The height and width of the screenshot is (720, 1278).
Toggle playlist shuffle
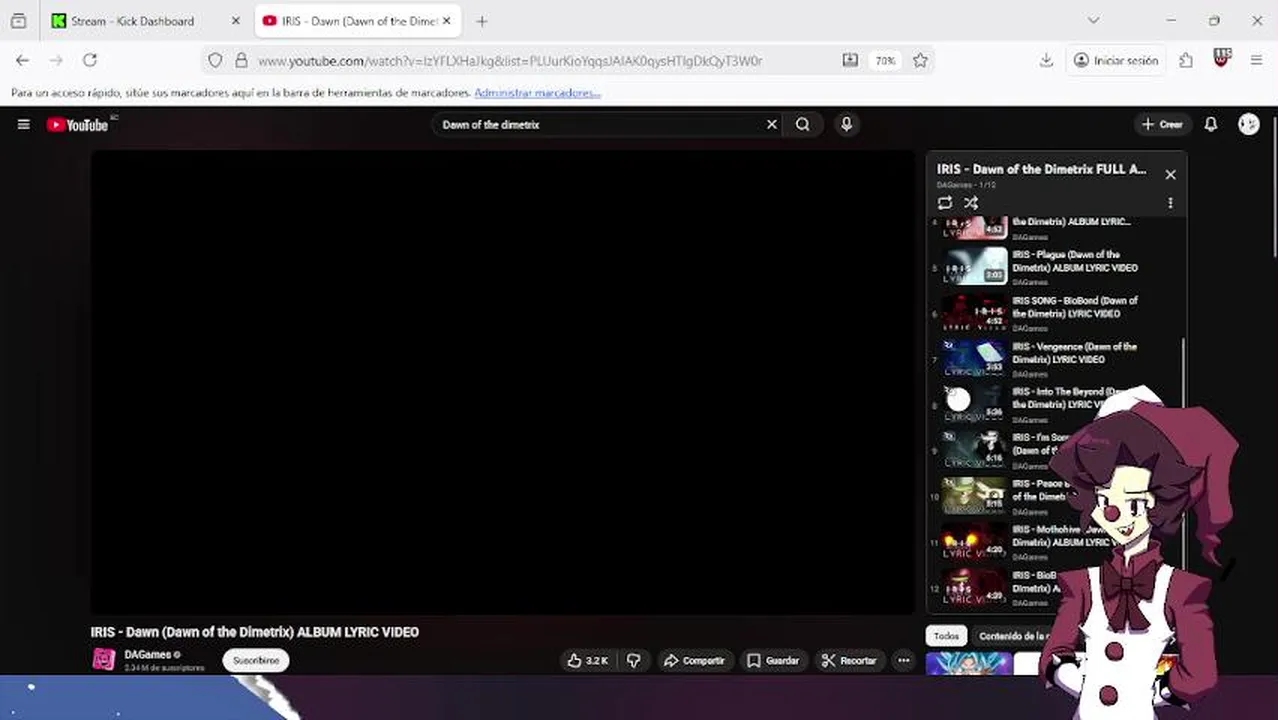coord(970,203)
